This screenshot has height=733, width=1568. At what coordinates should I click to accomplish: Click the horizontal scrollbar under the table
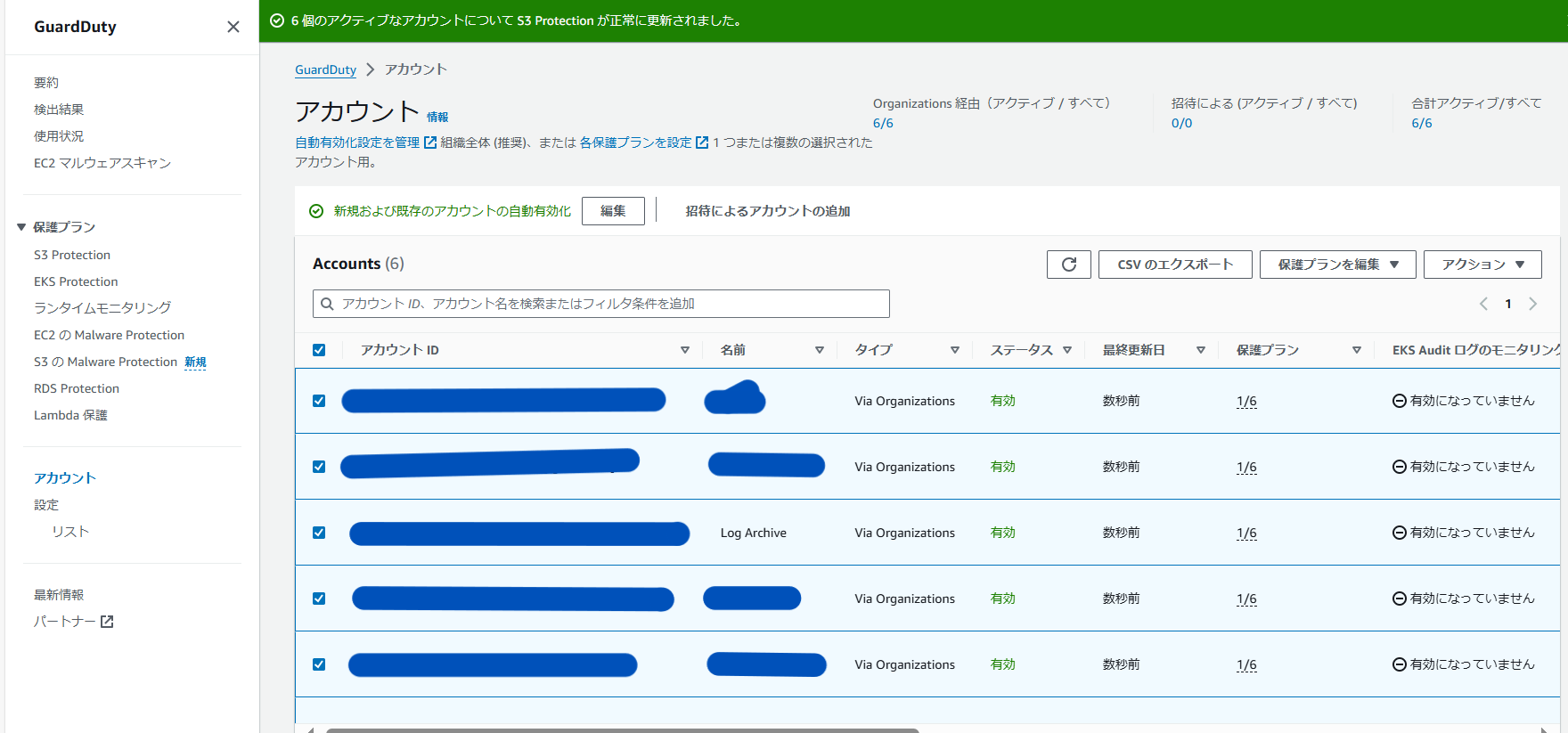click(x=622, y=730)
